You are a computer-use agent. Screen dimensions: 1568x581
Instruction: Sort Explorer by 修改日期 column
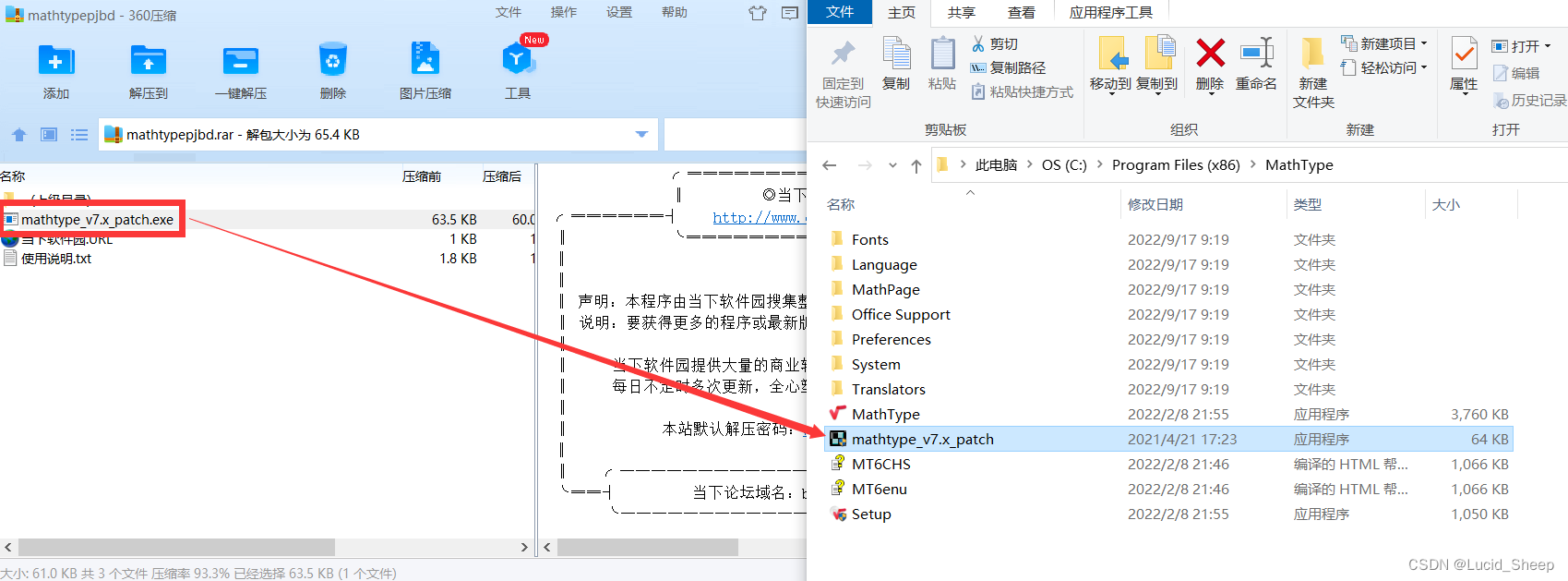pyautogui.click(x=1155, y=205)
